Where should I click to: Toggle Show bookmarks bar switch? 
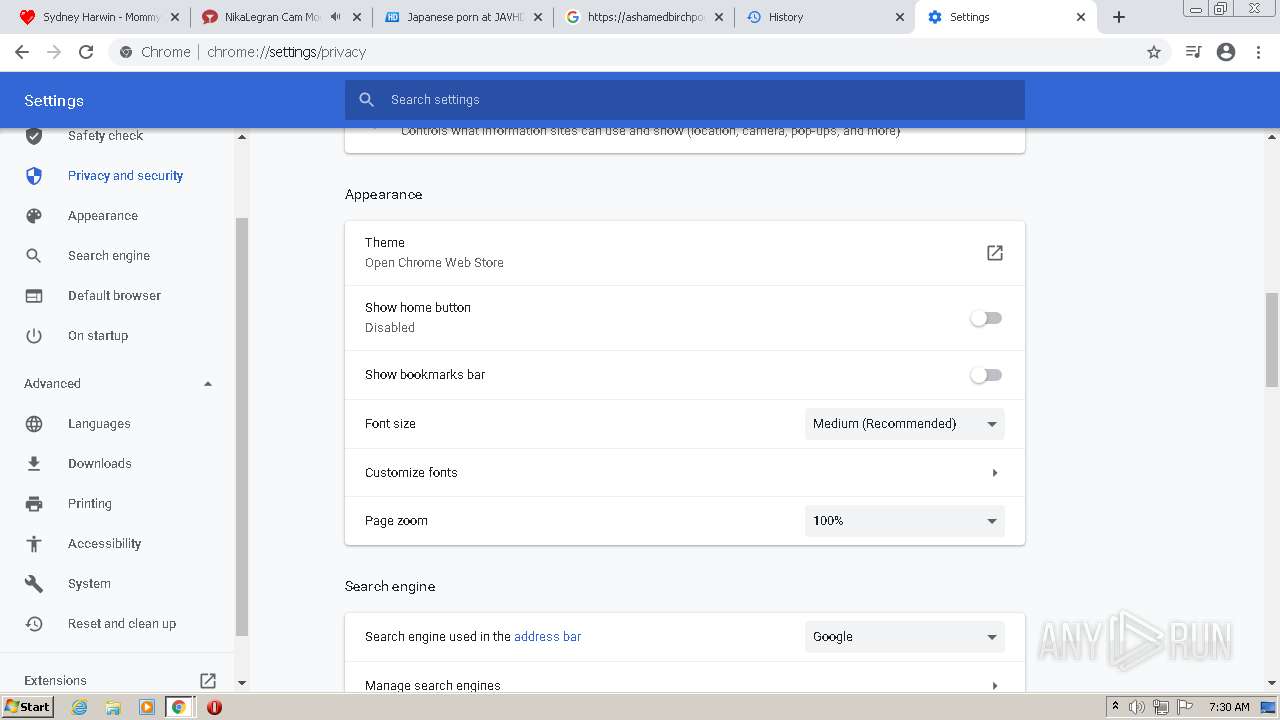(986, 375)
